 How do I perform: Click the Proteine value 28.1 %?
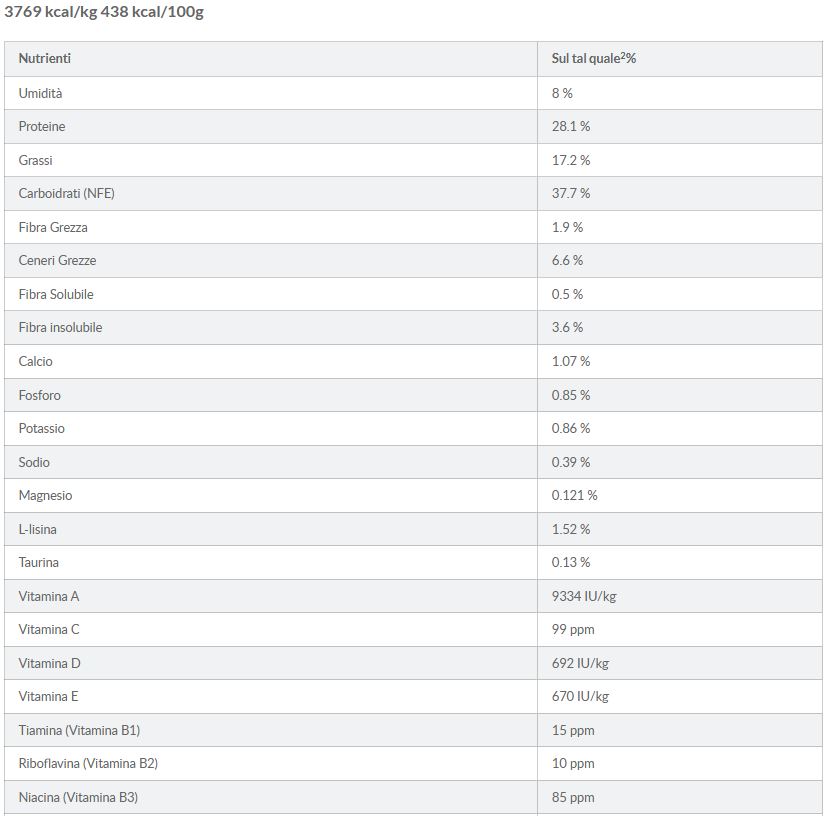pos(571,127)
